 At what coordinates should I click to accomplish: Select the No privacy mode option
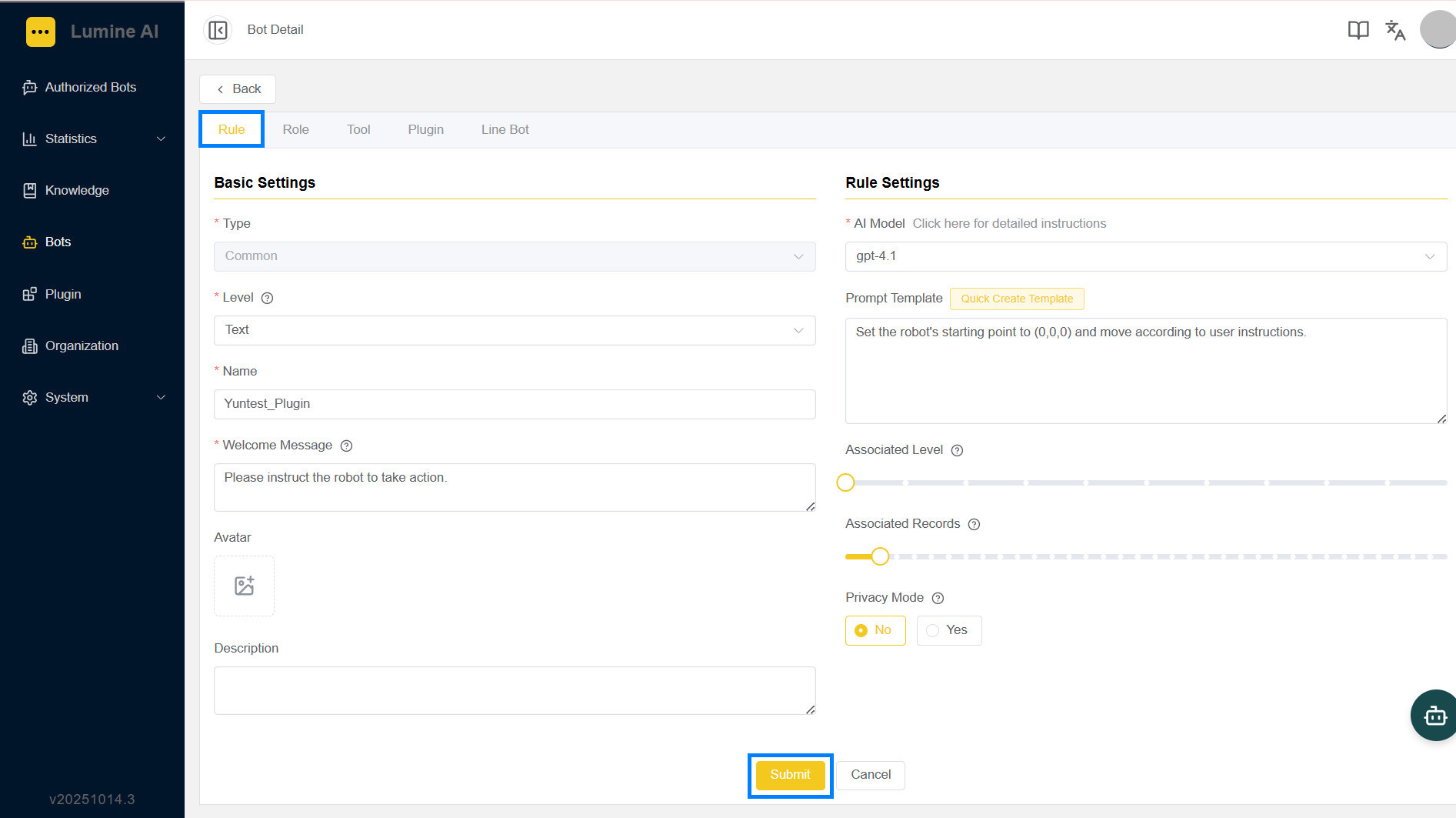pos(875,630)
